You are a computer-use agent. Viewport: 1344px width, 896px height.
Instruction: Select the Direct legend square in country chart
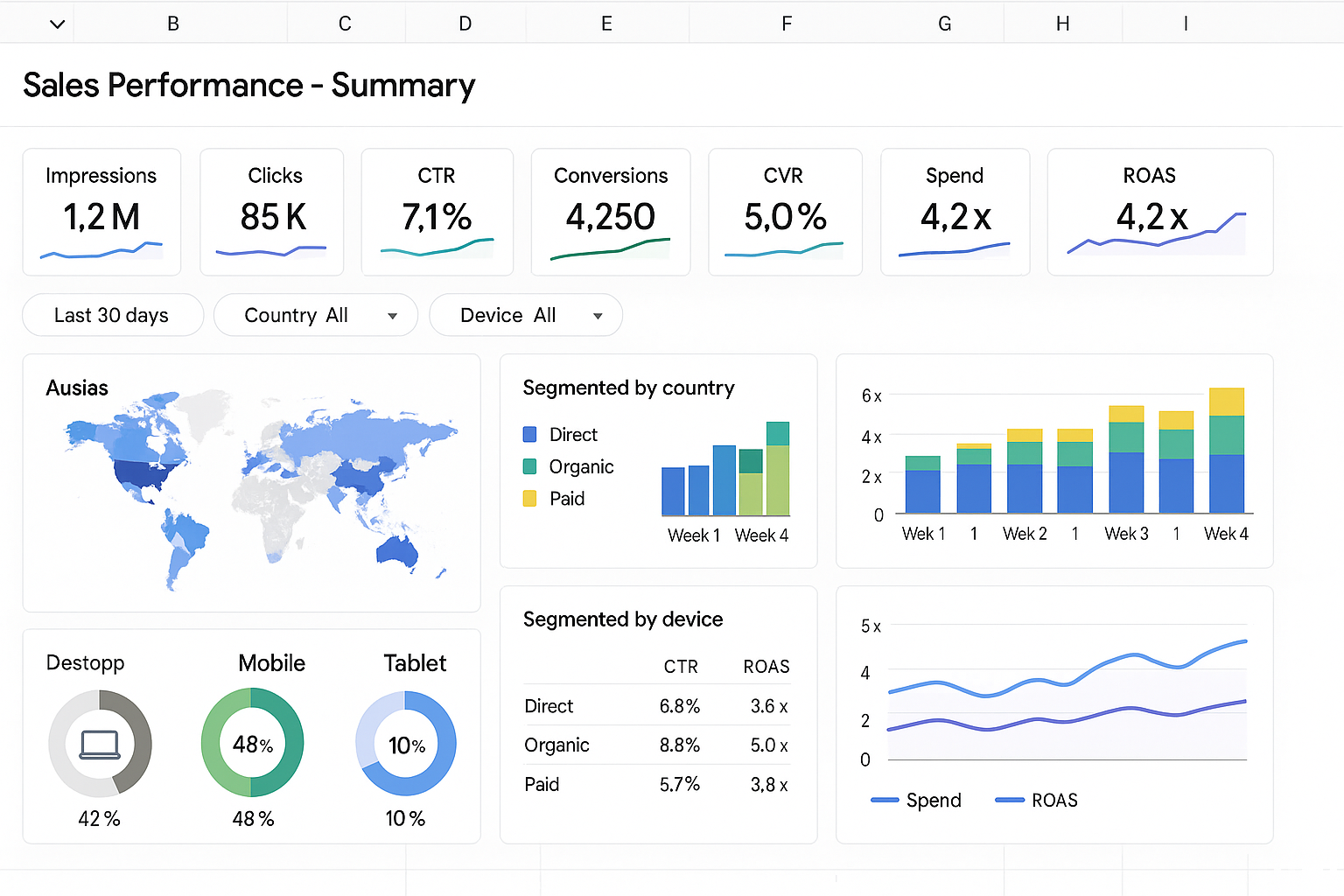530,434
